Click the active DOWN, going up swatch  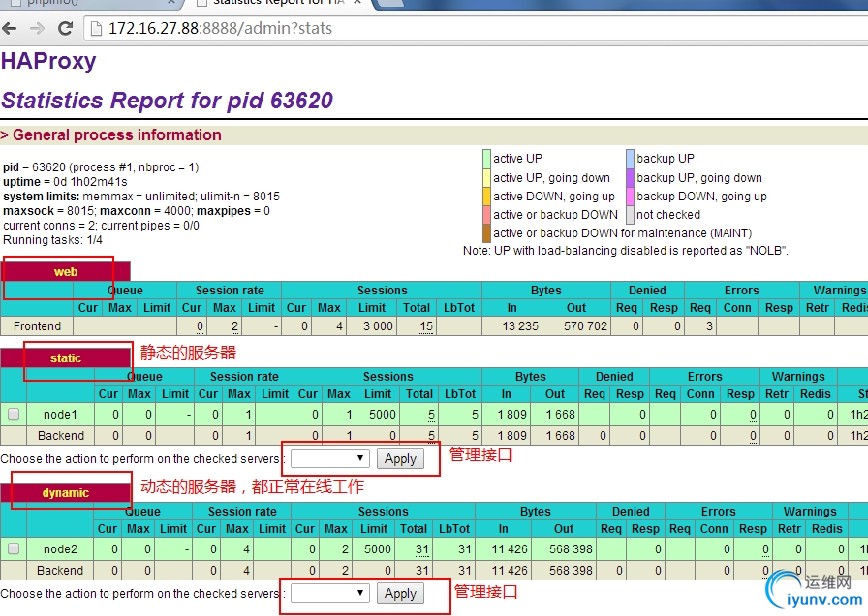pyautogui.click(x=486, y=196)
